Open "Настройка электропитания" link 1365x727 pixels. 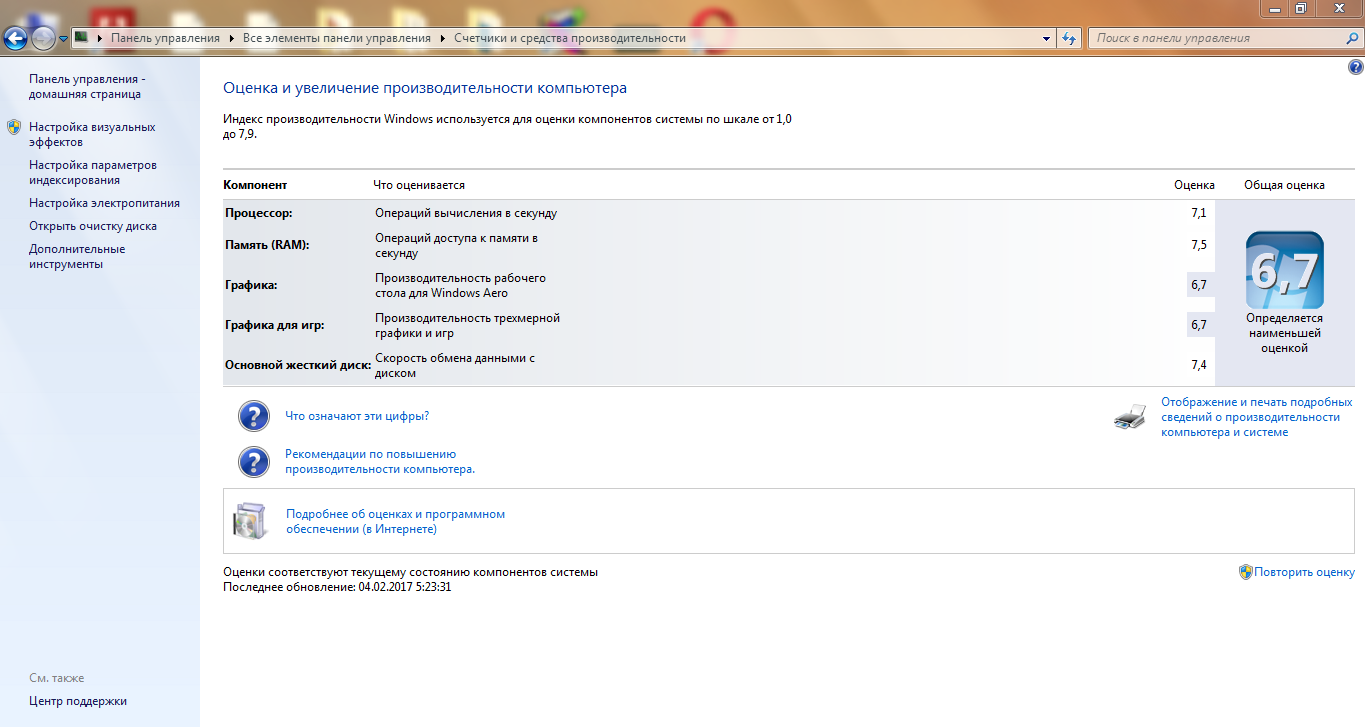click(x=104, y=203)
